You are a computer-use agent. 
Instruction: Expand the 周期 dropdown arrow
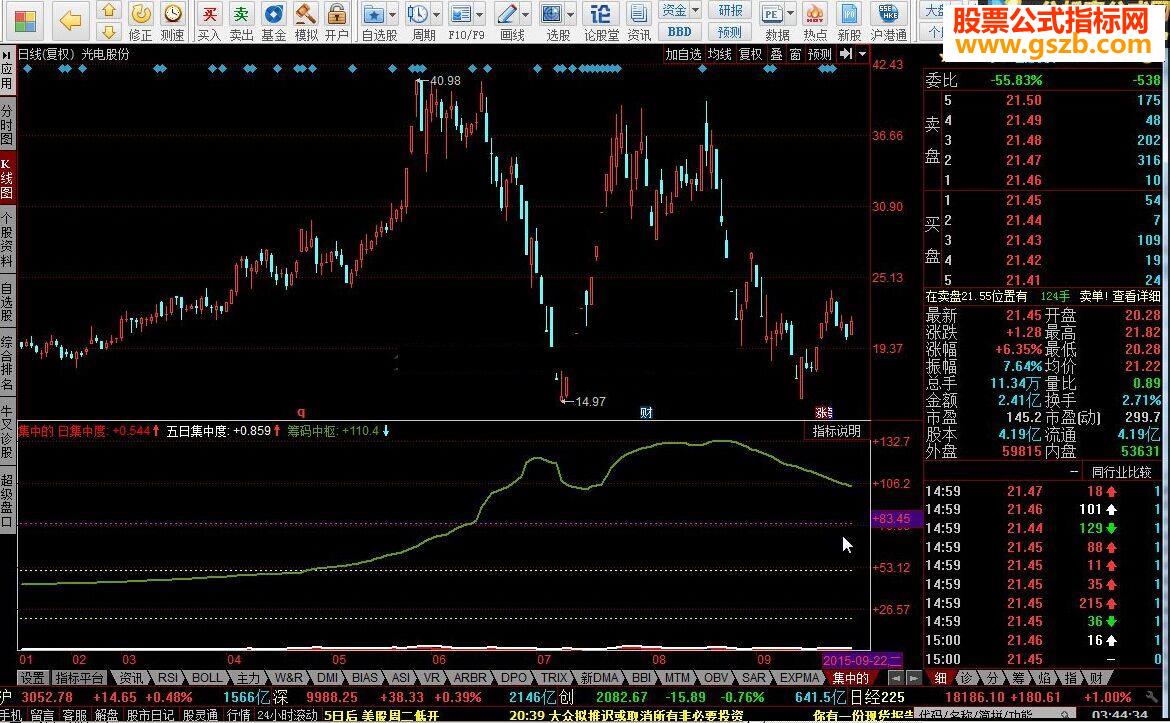[437, 15]
